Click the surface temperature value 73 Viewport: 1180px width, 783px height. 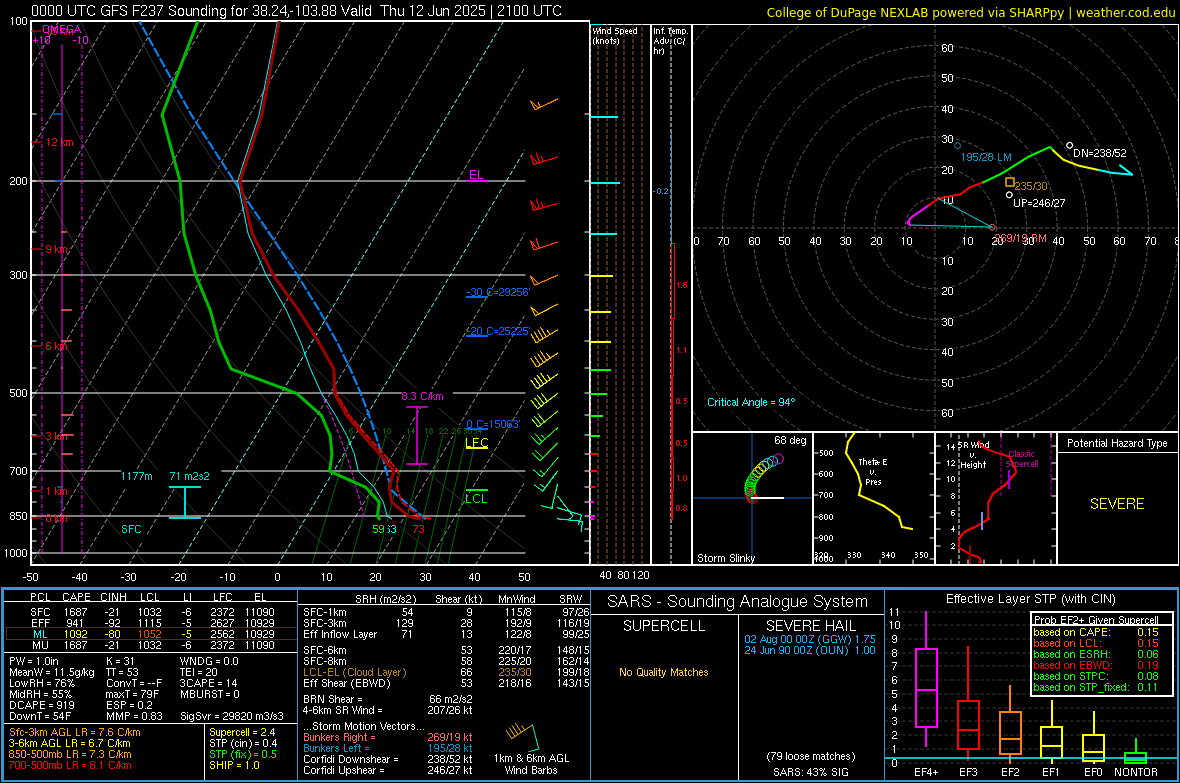tap(418, 529)
